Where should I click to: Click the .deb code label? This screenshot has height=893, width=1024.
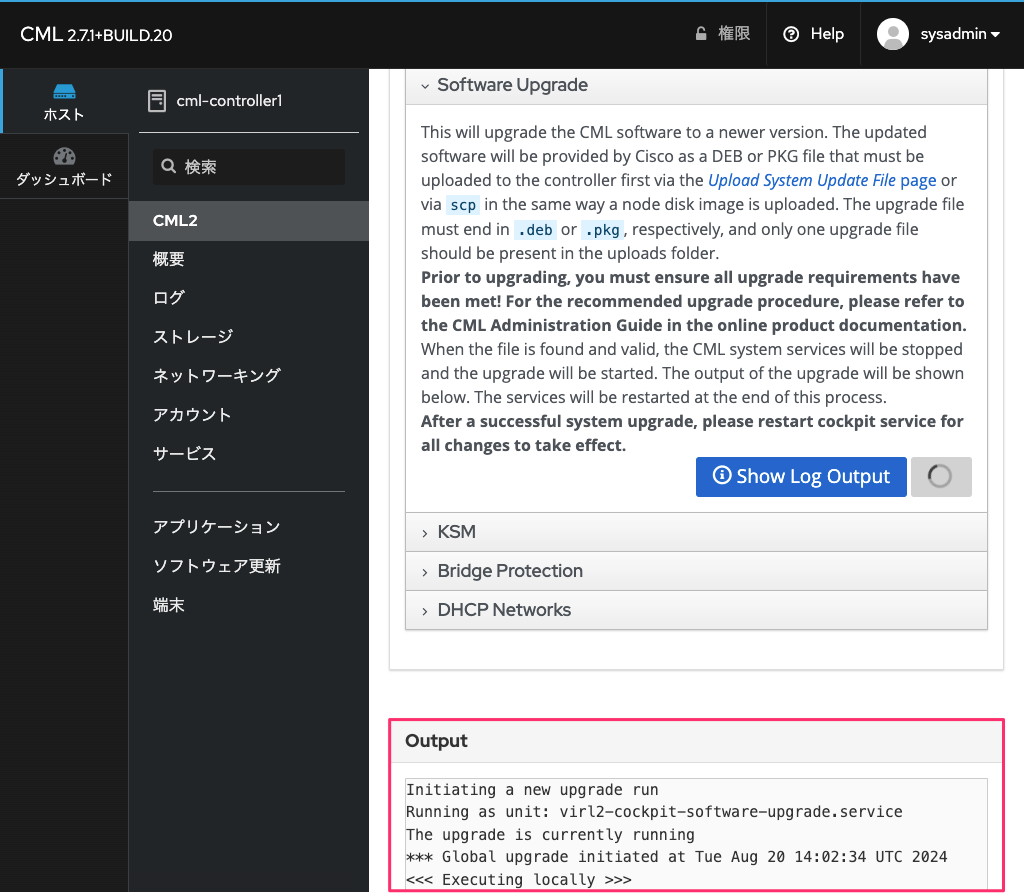pyautogui.click(x=536, y=230)
